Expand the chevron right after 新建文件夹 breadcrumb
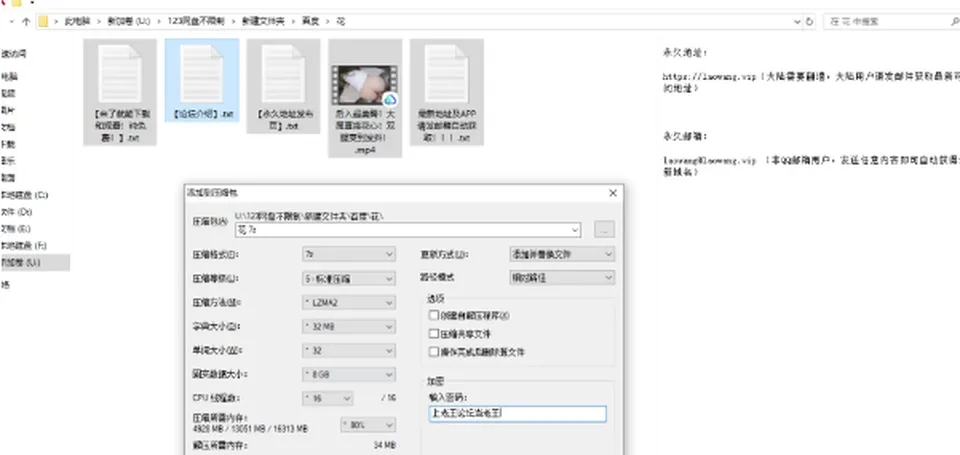Viewport: 960px width, 455px height. (294, 21)
